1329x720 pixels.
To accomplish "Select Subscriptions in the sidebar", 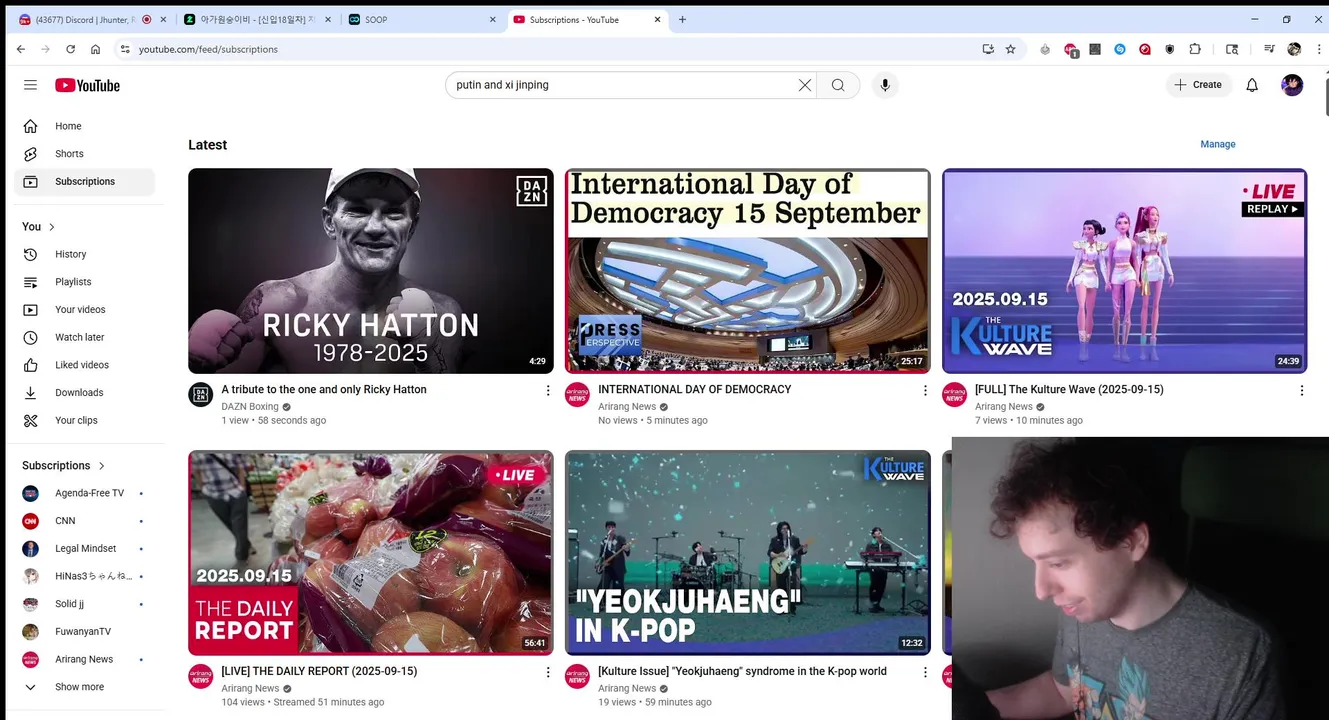I will 85,182.
